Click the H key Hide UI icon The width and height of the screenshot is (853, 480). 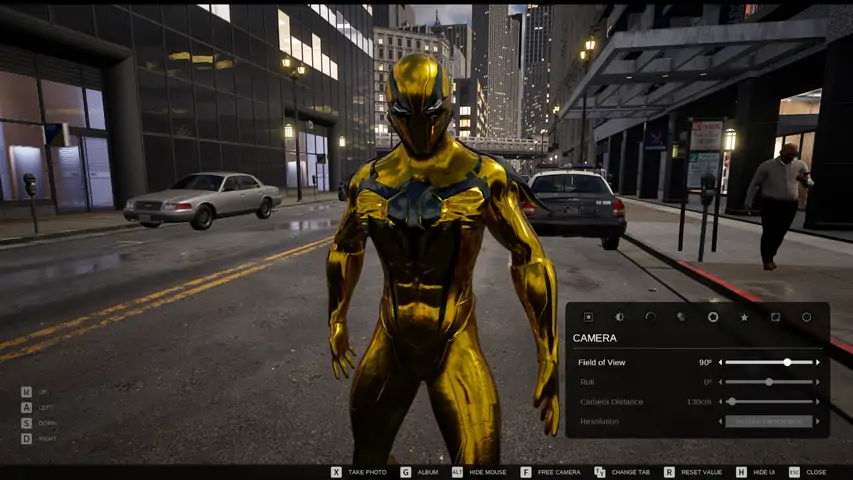pyautogui.click(x=741, y=472)
